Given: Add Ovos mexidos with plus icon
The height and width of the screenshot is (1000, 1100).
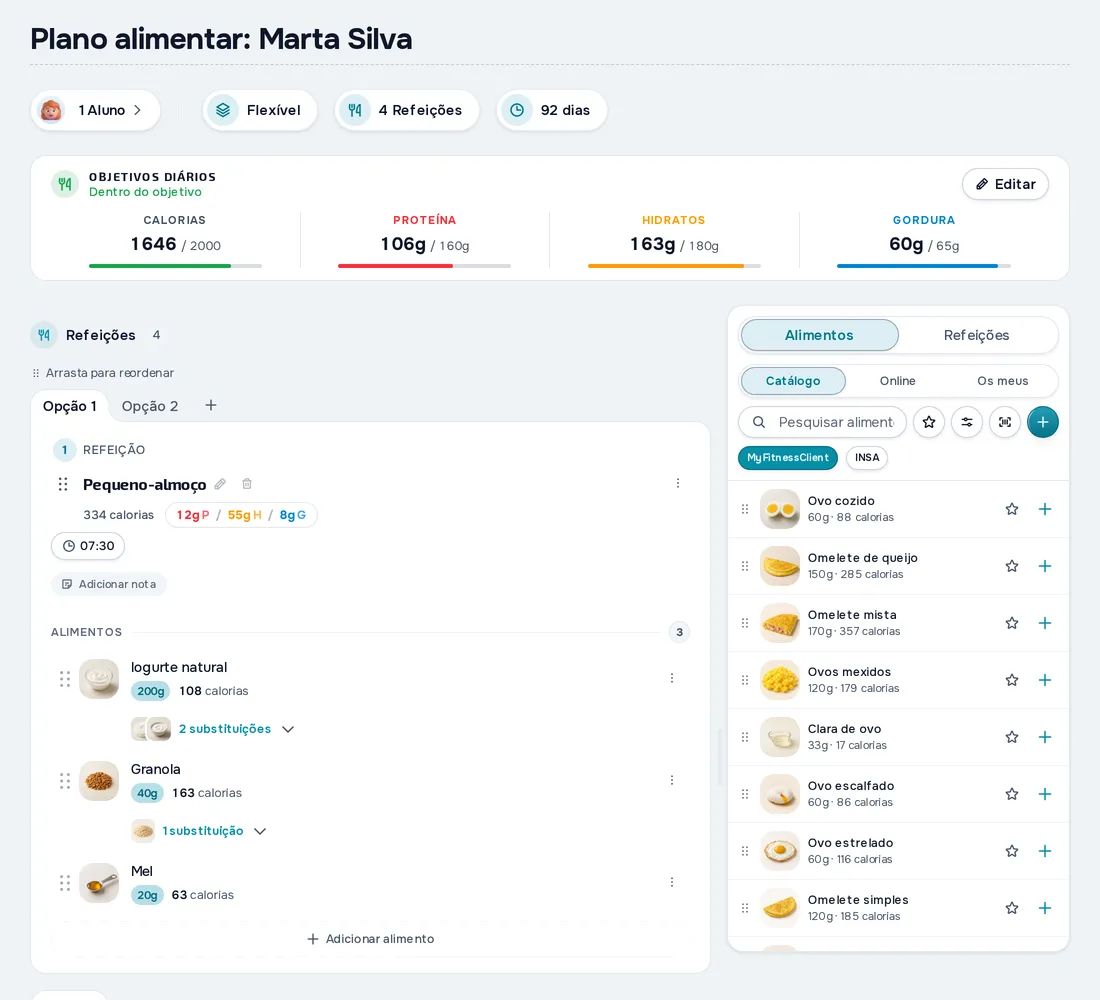Looking at the screenshot, I should [1045, 679].
